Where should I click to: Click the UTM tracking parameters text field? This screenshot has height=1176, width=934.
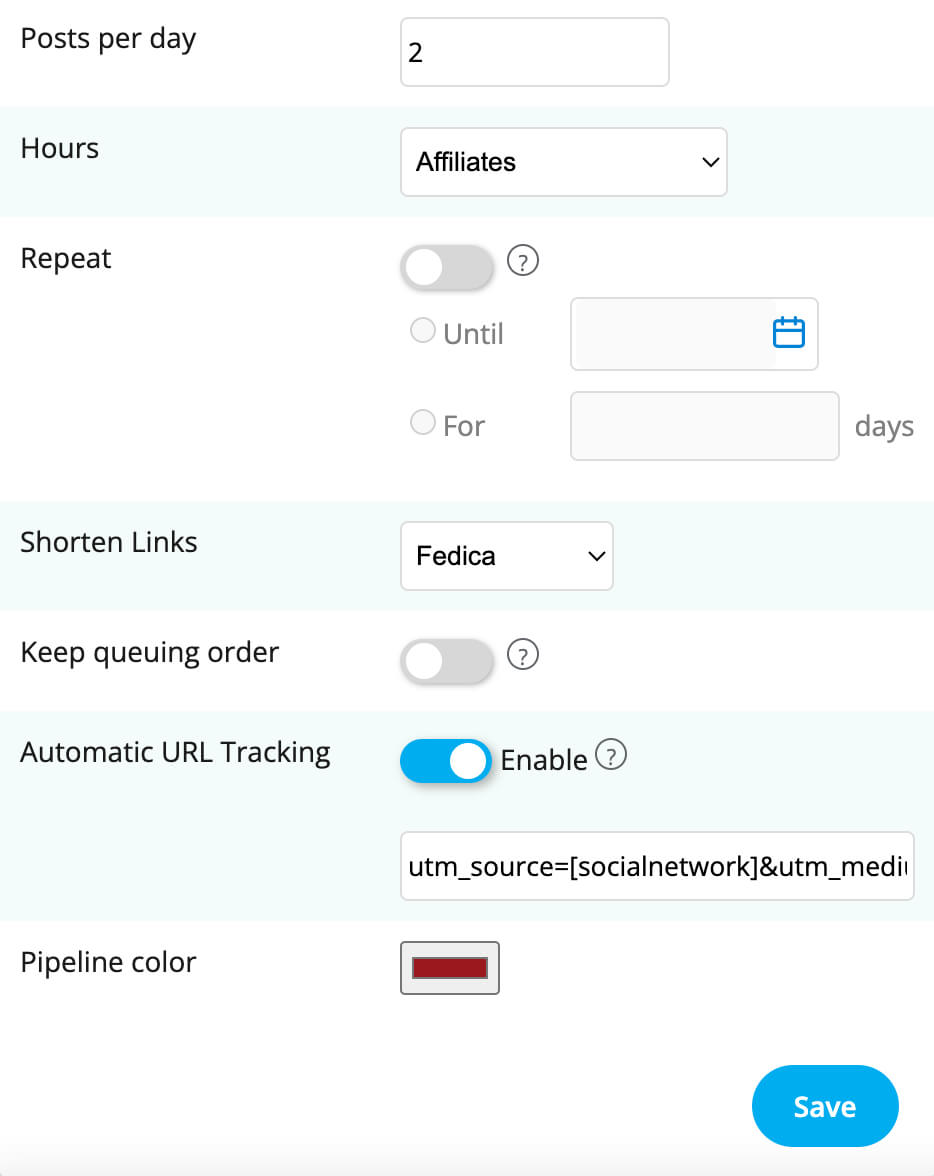point(656,866)
